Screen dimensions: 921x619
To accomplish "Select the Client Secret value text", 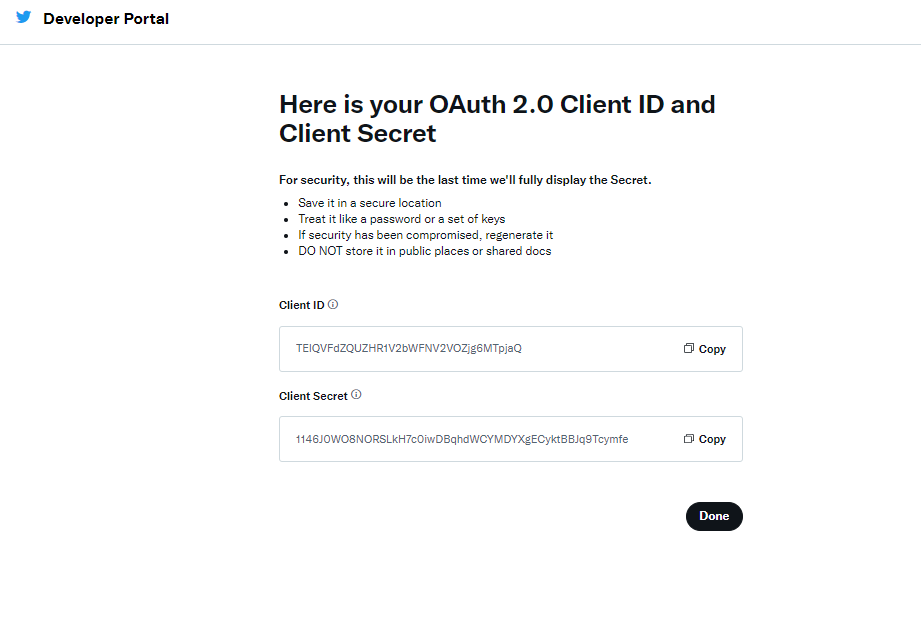I will coord(462,439).
